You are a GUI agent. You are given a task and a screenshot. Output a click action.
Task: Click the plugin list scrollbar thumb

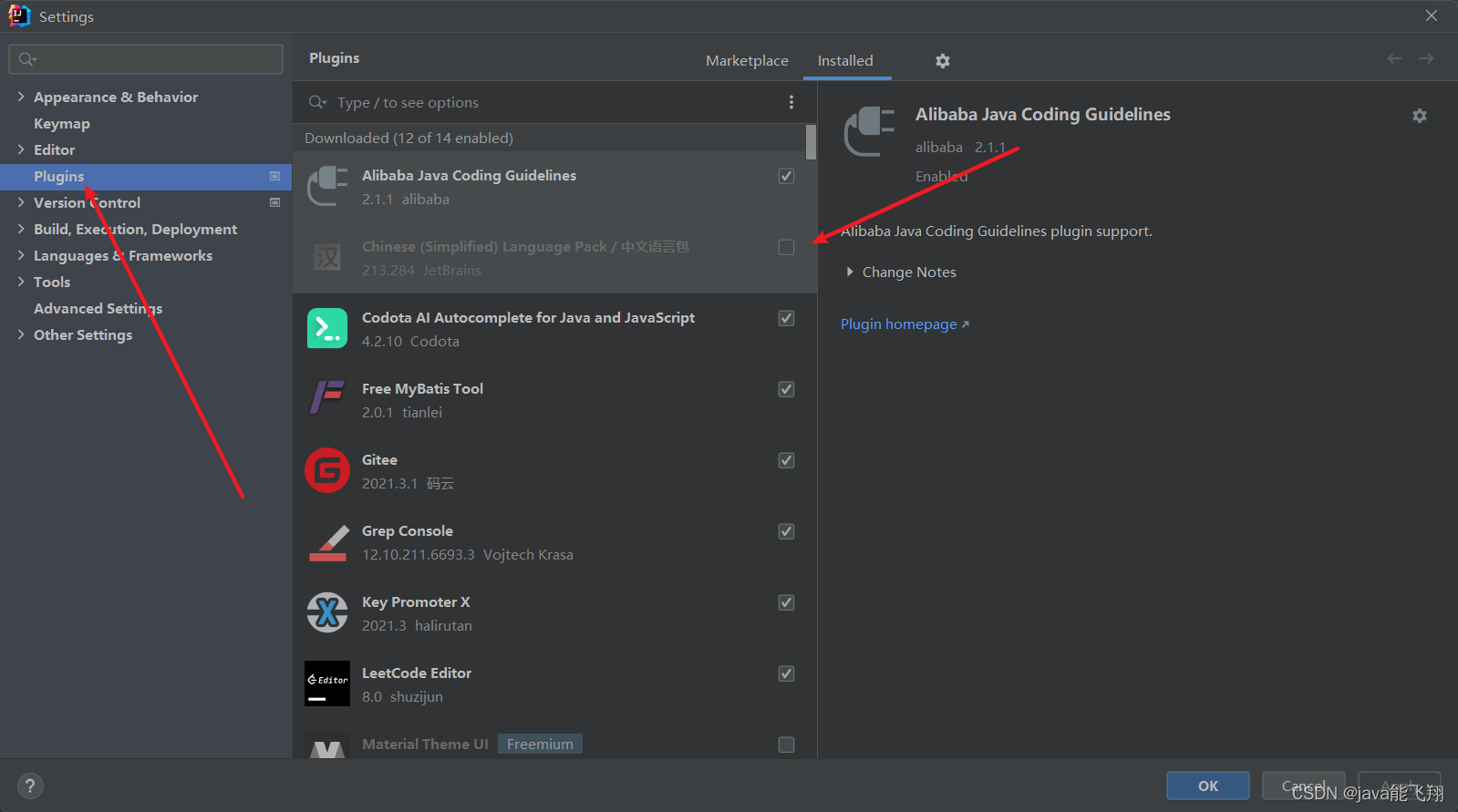[x=811, y=141]
